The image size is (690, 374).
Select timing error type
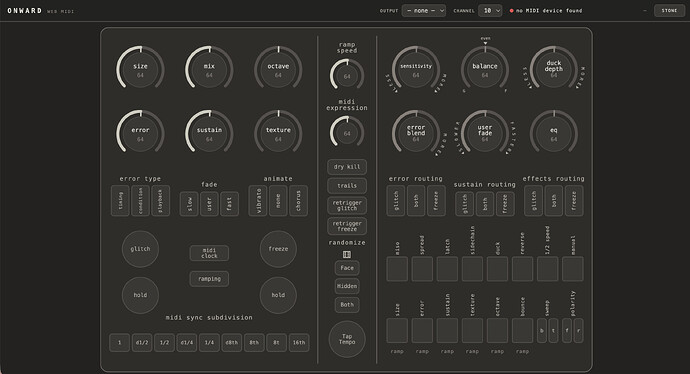(120, 201)
